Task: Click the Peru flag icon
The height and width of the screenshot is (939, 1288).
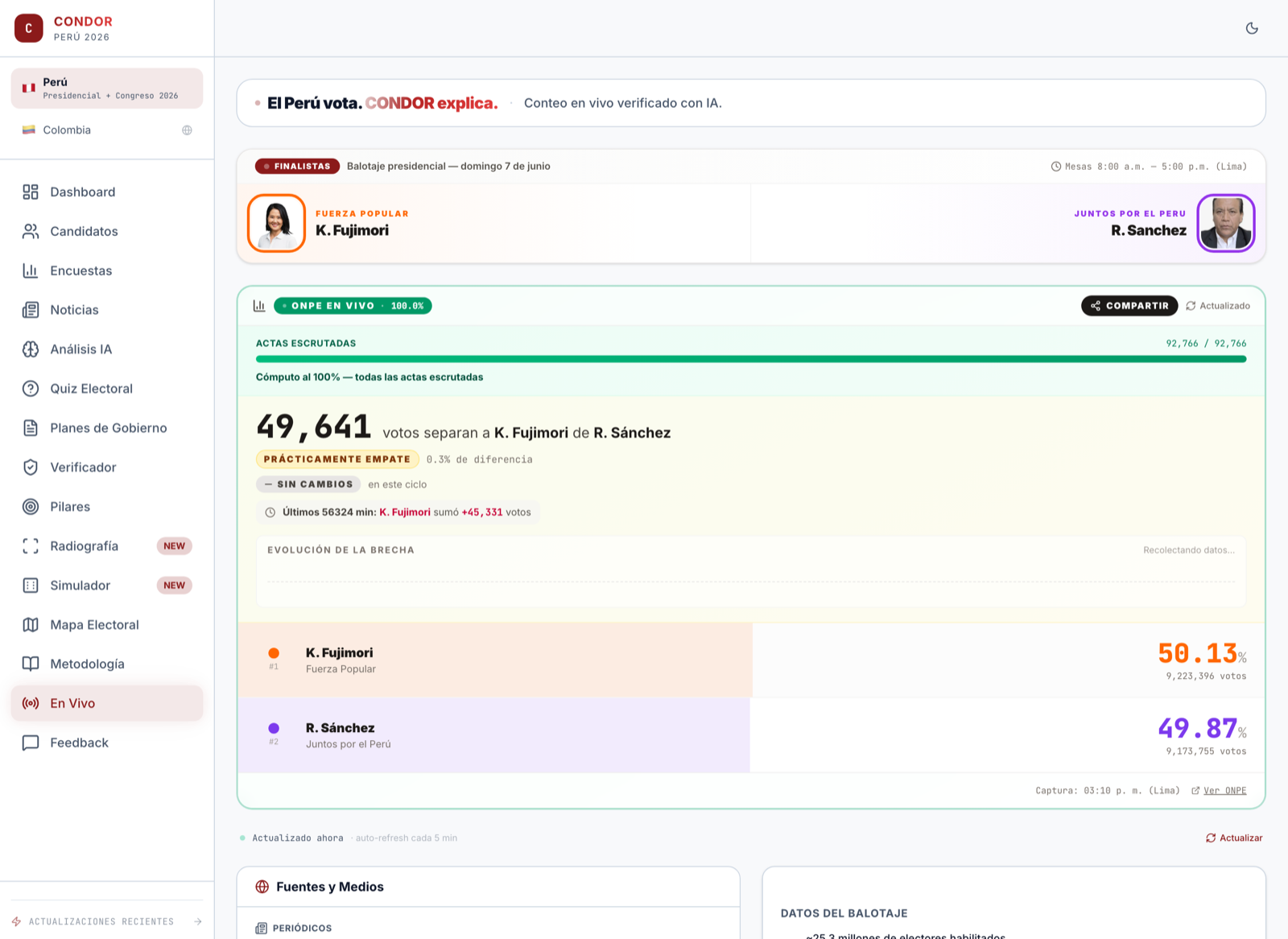Action: coord(29,88)
